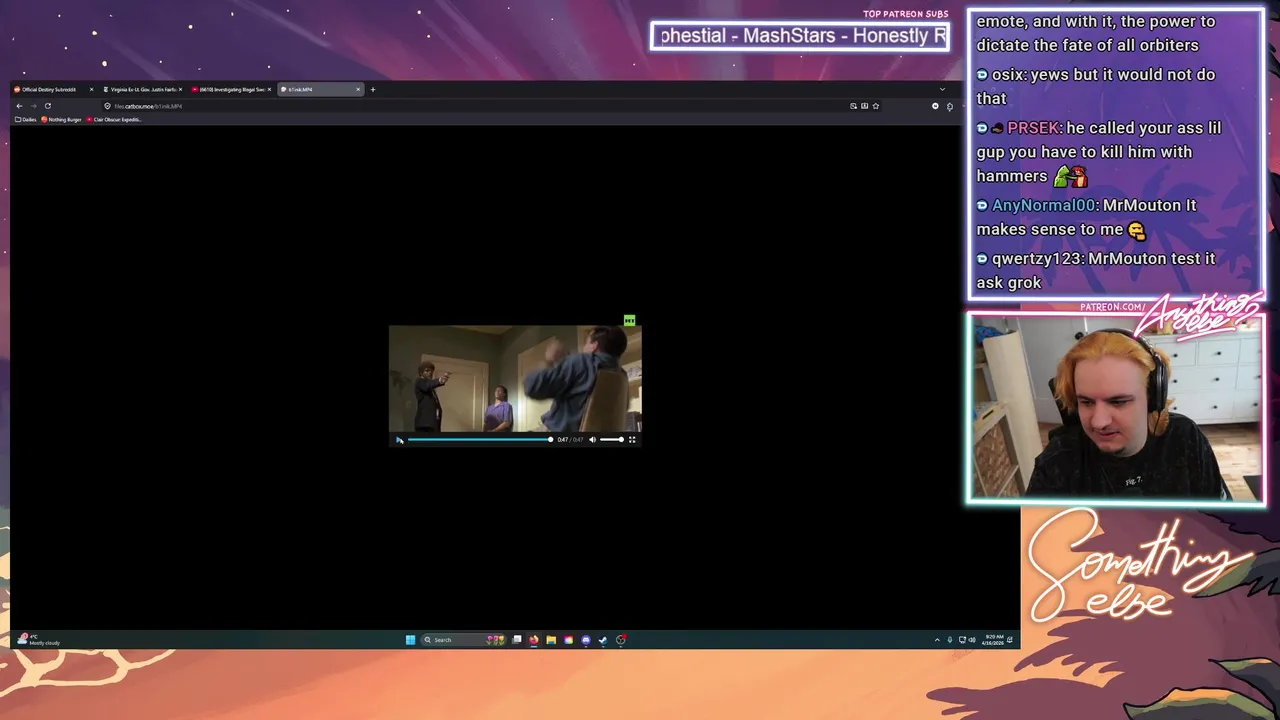Go back to the previous page
1280x720 pixels.
click(19, 106)
